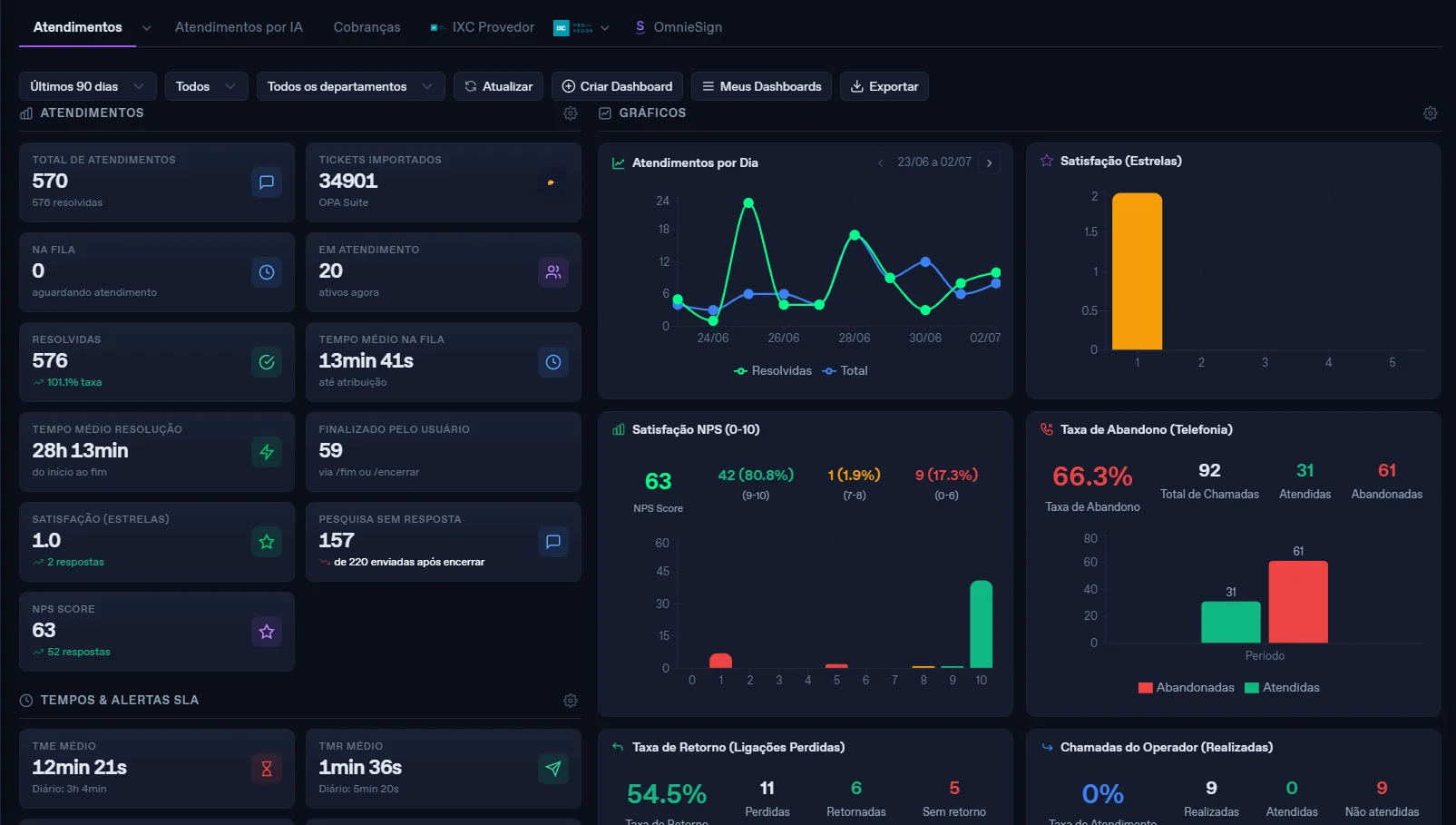
Task: Click red Abandonadas bar labeled 61
Action: (1298, 602)
